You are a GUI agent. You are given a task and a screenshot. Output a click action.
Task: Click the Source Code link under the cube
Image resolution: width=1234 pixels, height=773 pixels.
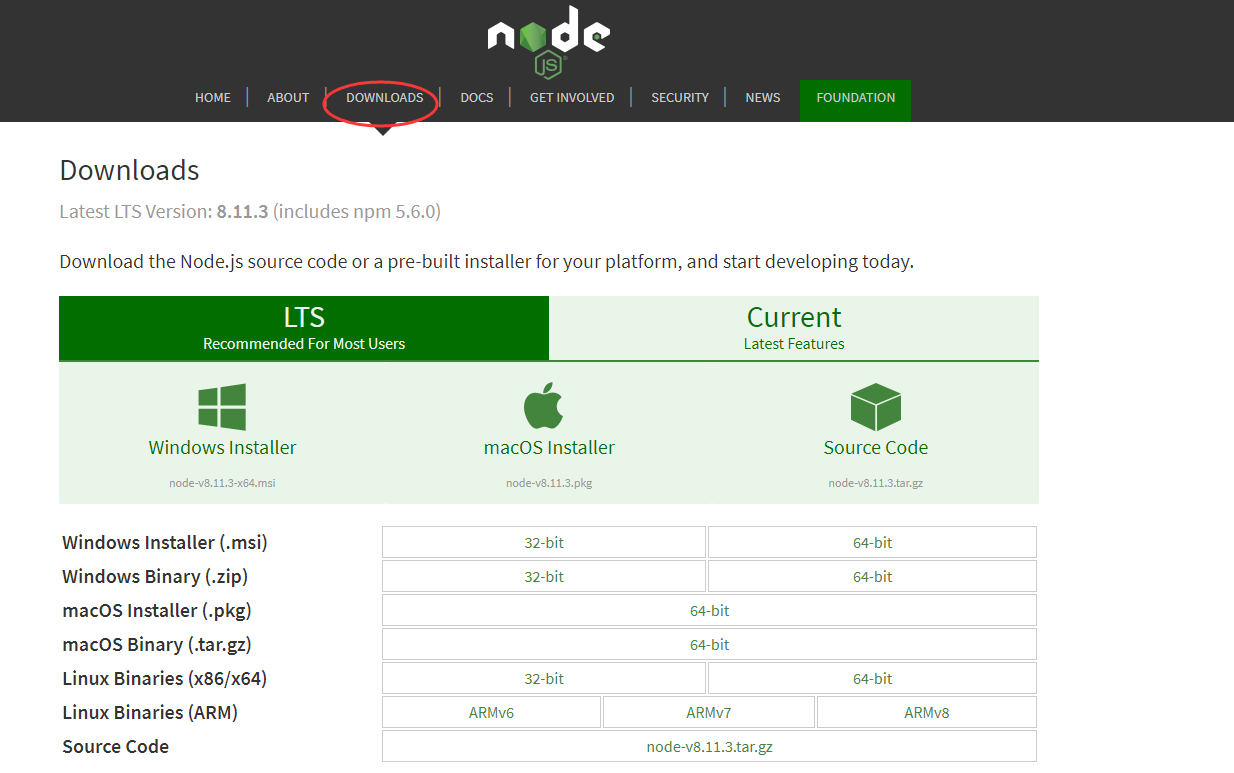pyautogui.click(x=876, y=448)
